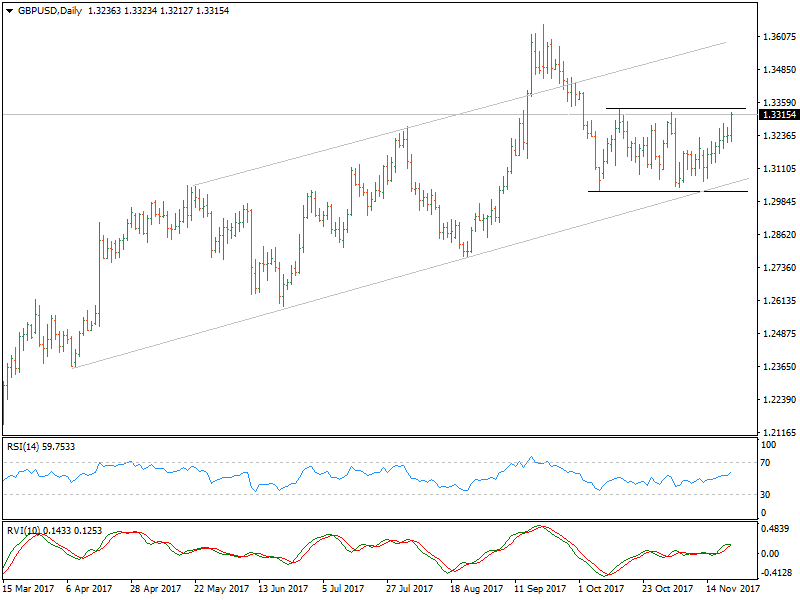The height and width of the screenshot is (600, 800).
Task: Click the 1.36075 price axis label
Action: pos(777,37)
